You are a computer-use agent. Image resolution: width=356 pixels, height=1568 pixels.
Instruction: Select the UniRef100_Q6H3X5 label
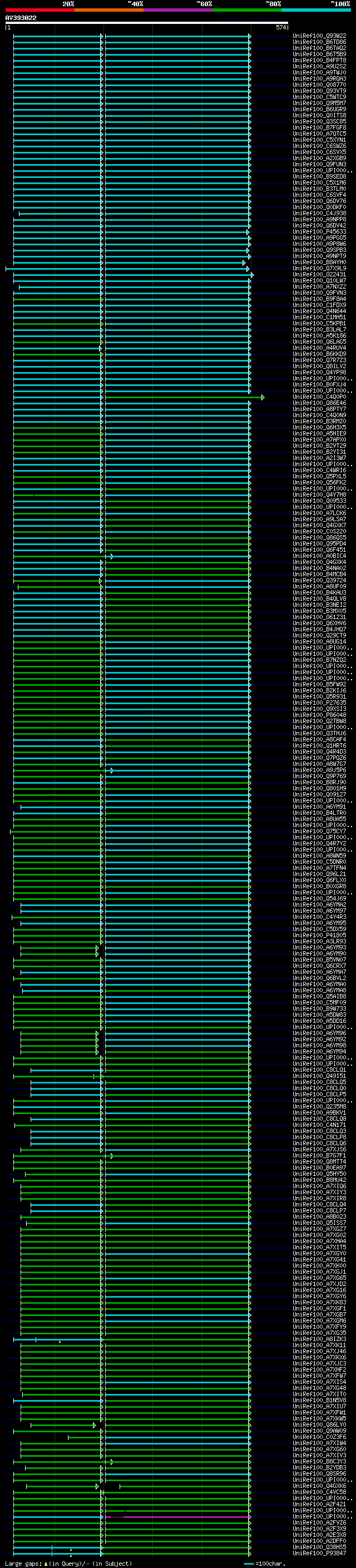319,427
